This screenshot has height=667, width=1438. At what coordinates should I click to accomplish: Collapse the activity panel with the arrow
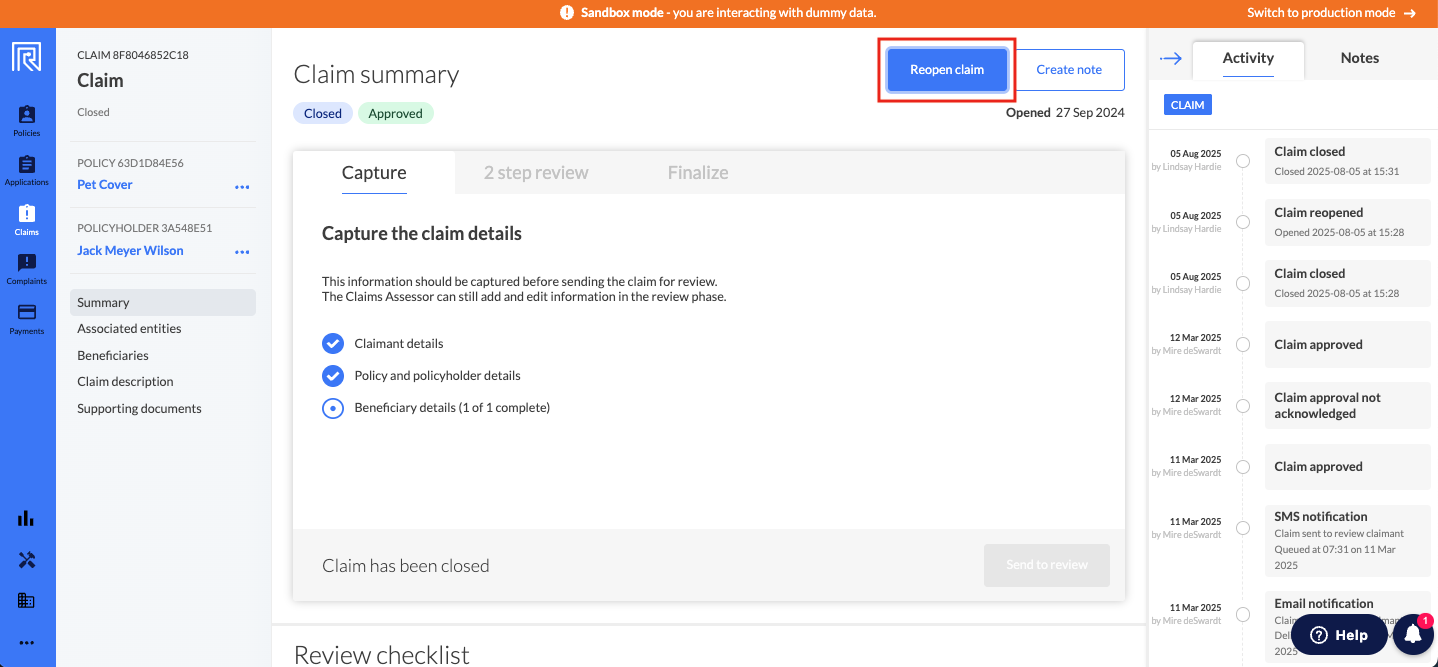click(x=1170, y=59)
